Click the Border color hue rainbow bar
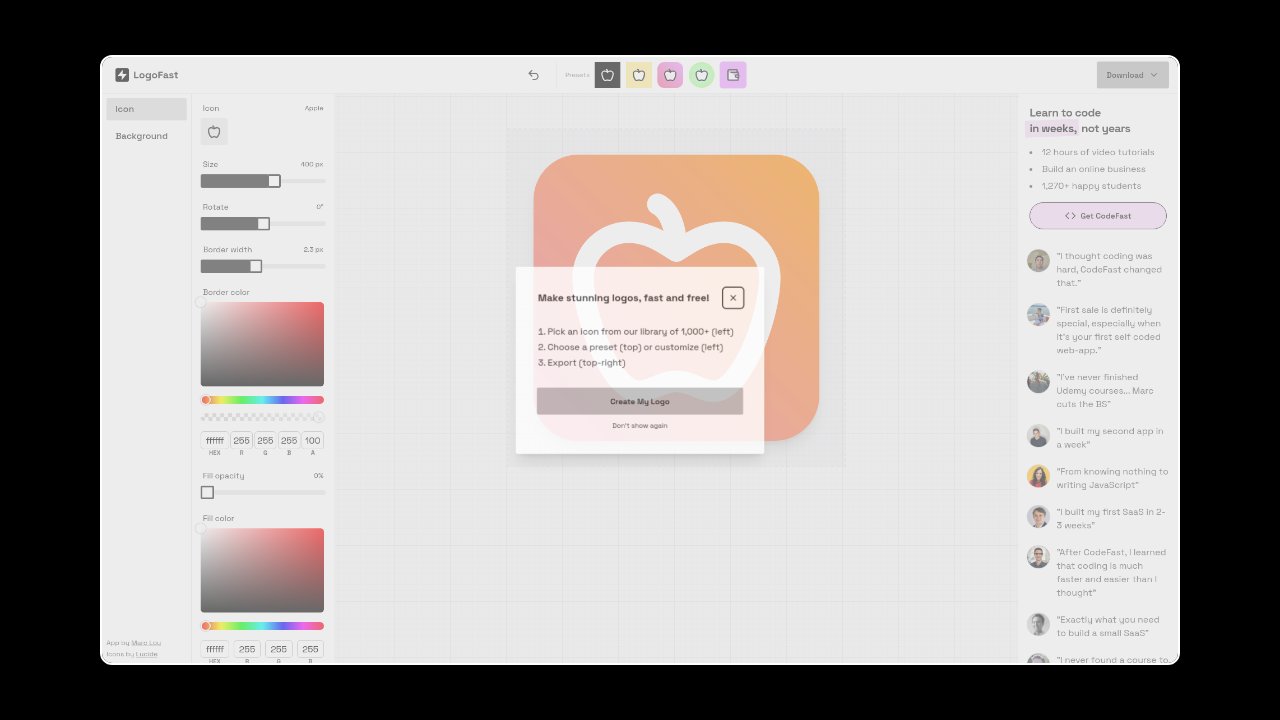The height and width of the screenshot is (720, 1280). (262, 400)
